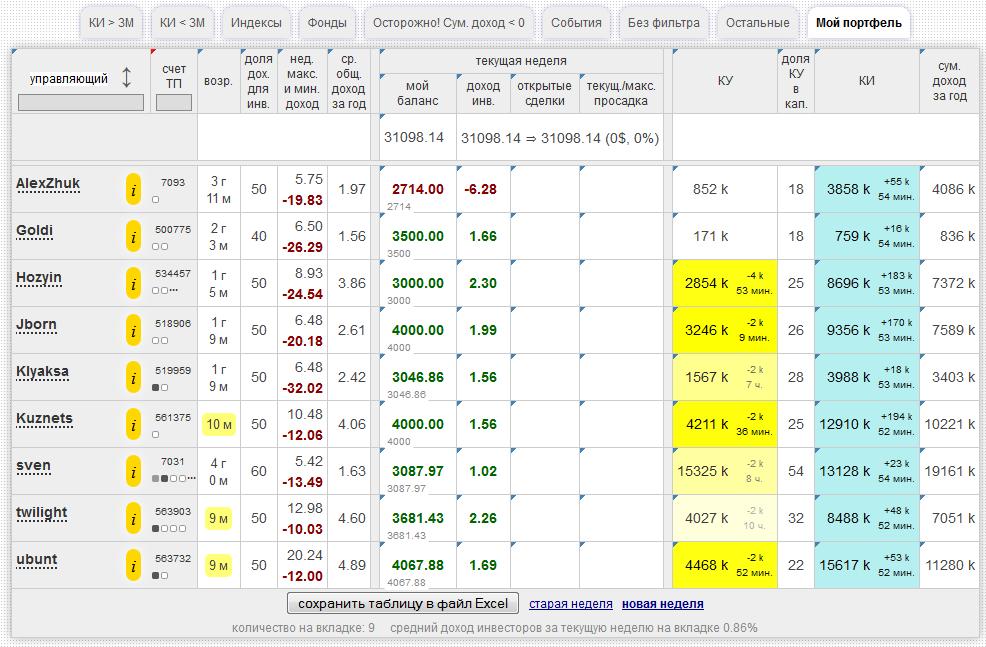
Task: Click доля КУ в кап. header
Action: click(795, 81)
